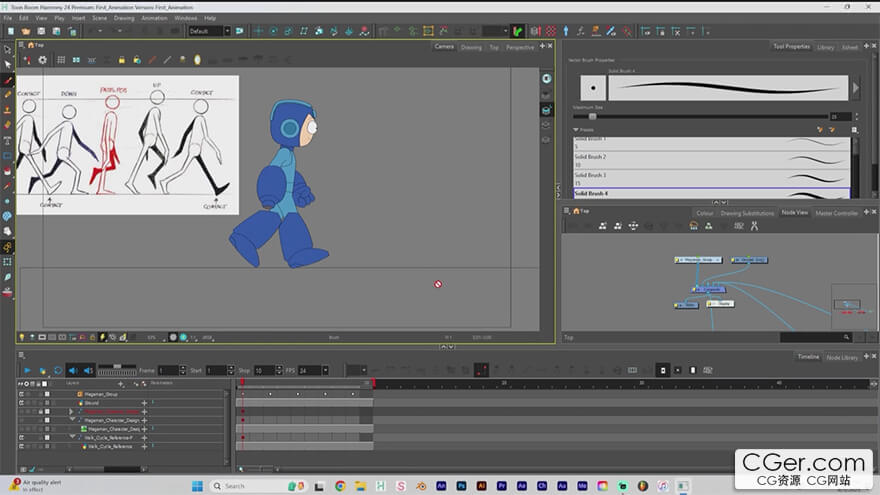Select the Transform arrow tool in the left toolbar

(x=8, y=49)
